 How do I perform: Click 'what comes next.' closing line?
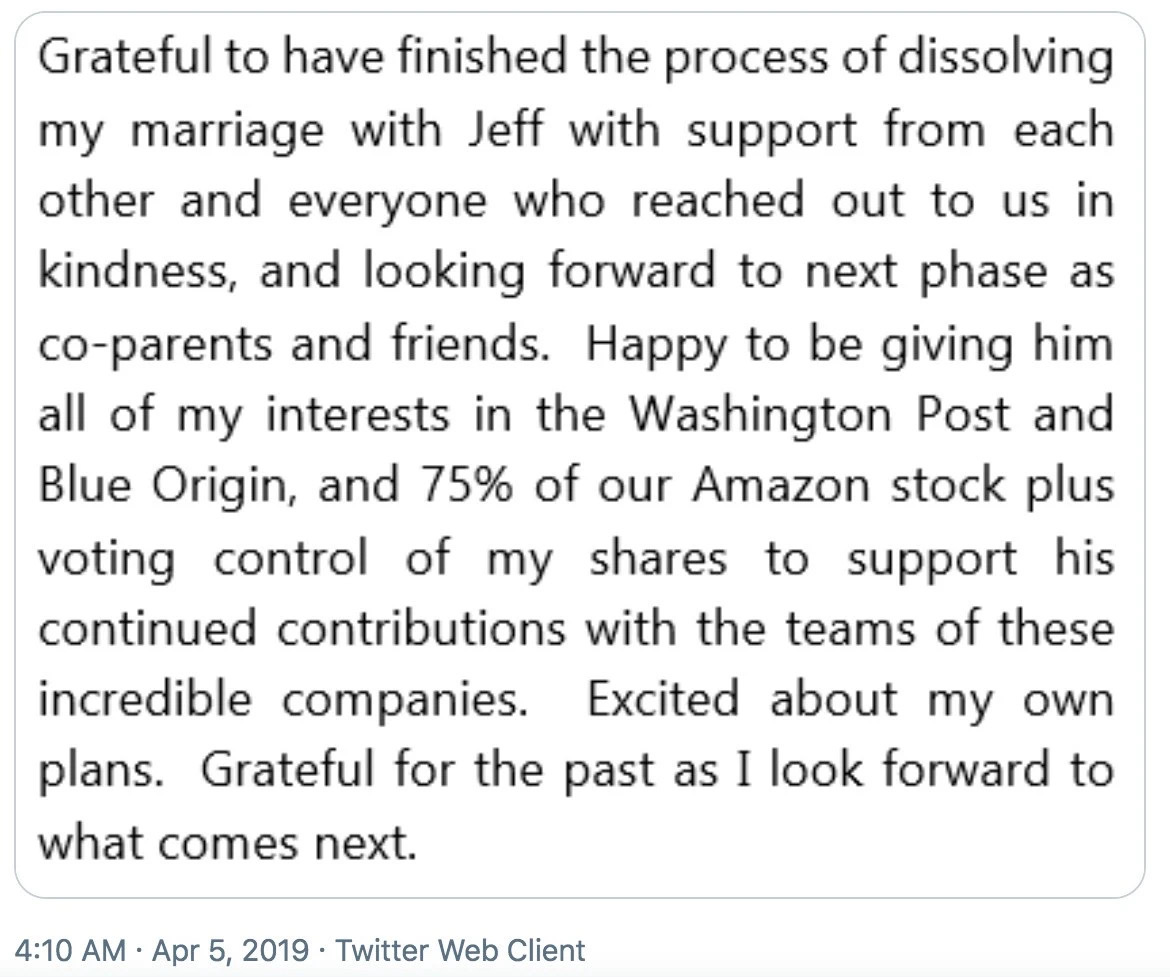coord(227,843)
